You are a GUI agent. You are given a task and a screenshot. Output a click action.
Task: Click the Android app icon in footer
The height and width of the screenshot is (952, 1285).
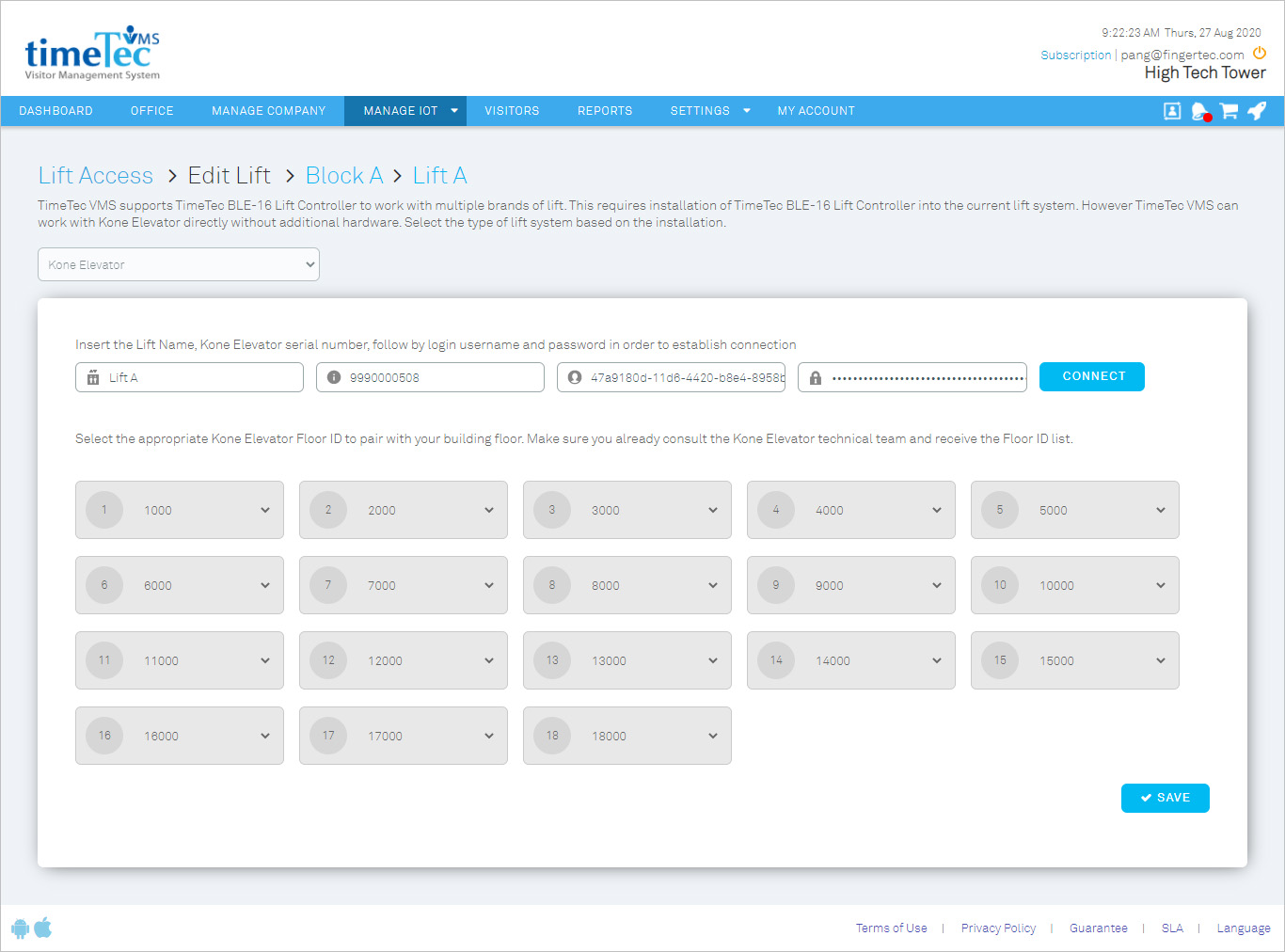[x=20, y=928]
